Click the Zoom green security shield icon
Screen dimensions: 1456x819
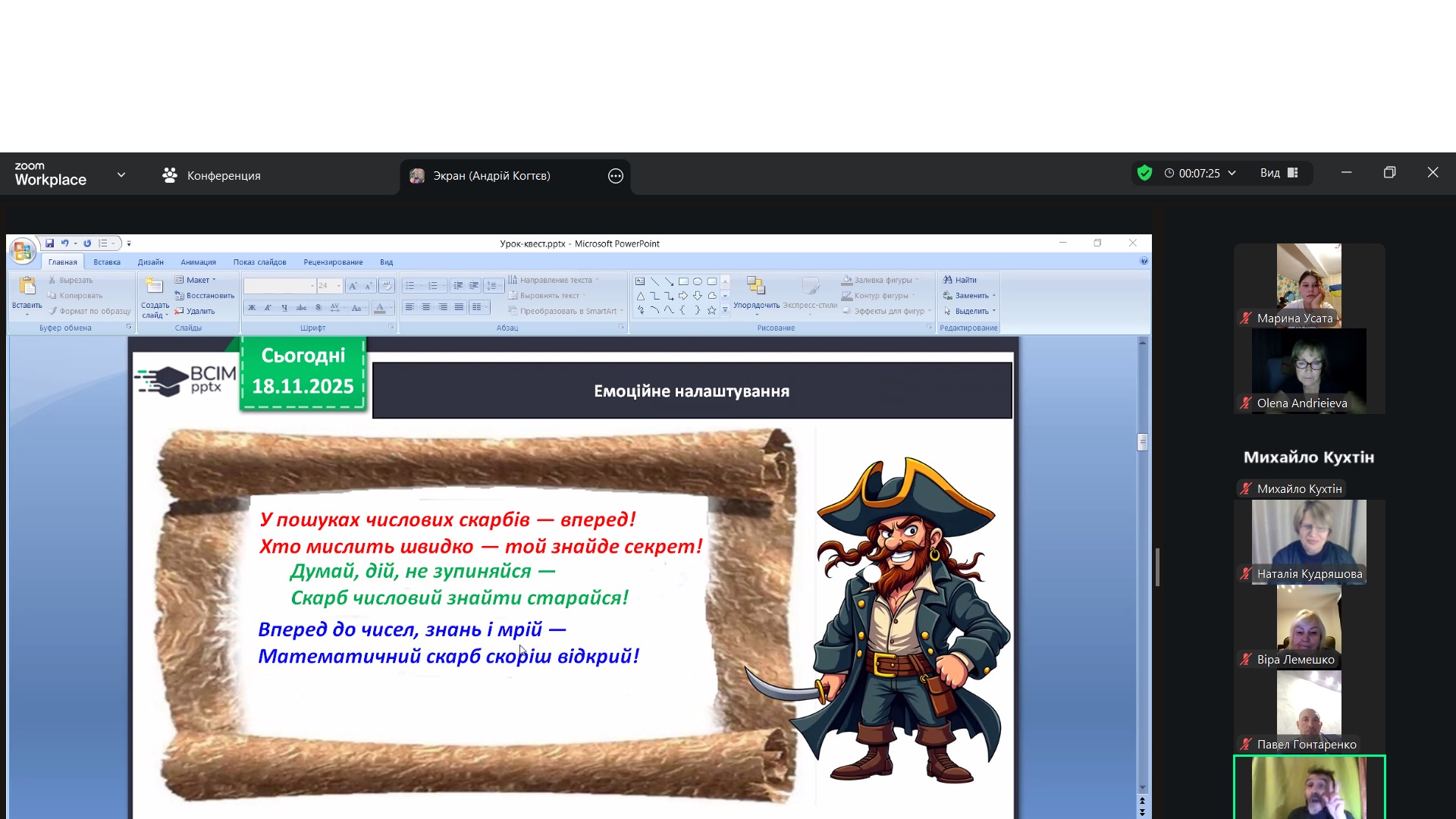(x=1145, y=173)
